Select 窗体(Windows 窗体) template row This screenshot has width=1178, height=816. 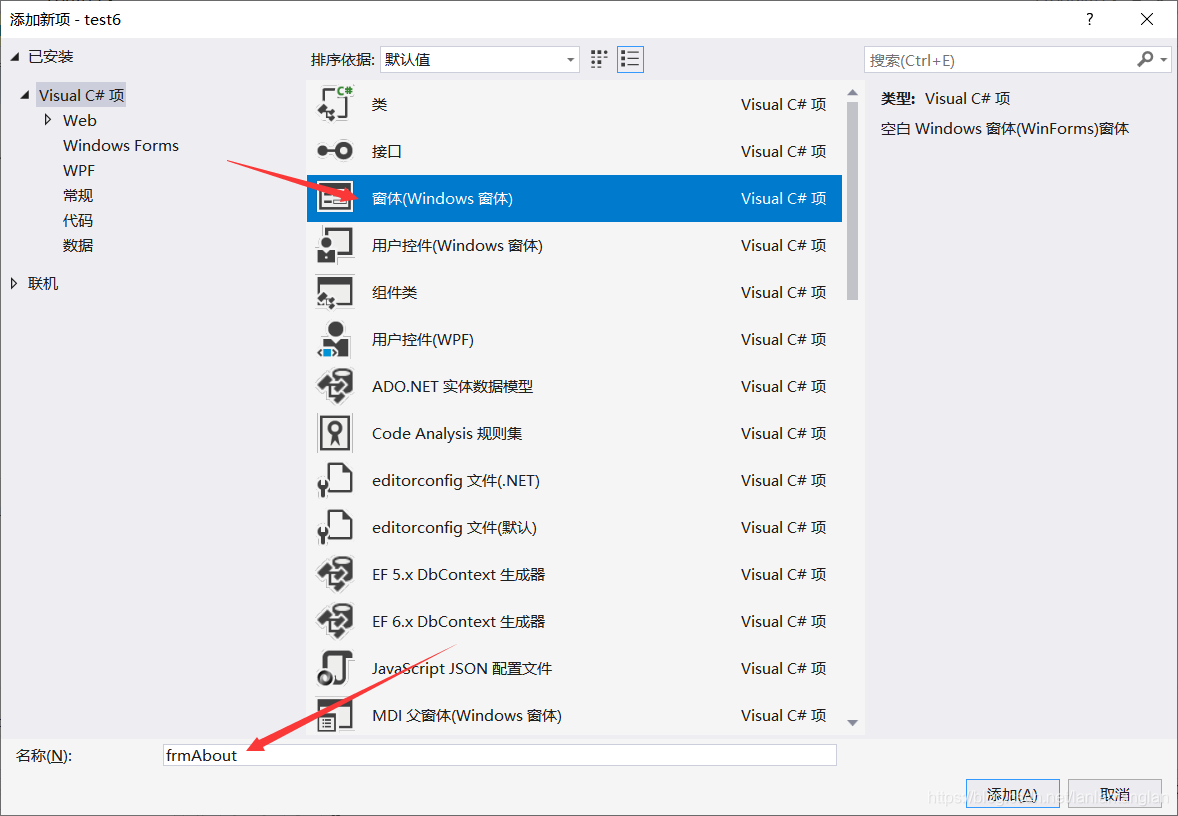pos(574,198)
